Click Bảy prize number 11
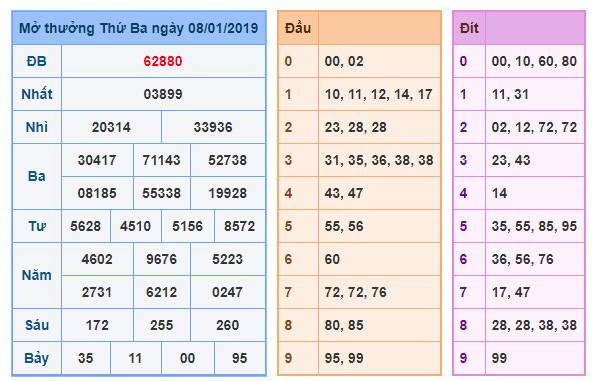 135,358
